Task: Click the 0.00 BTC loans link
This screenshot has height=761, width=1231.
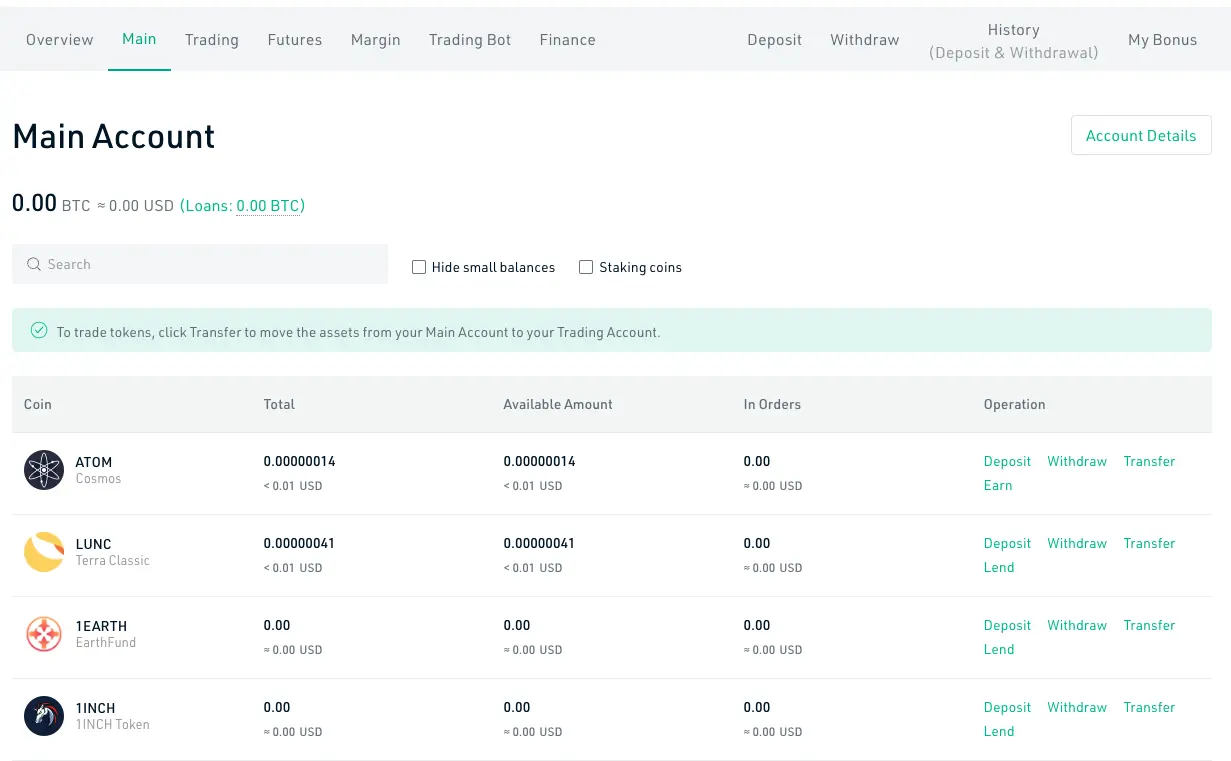Action: 268,206
